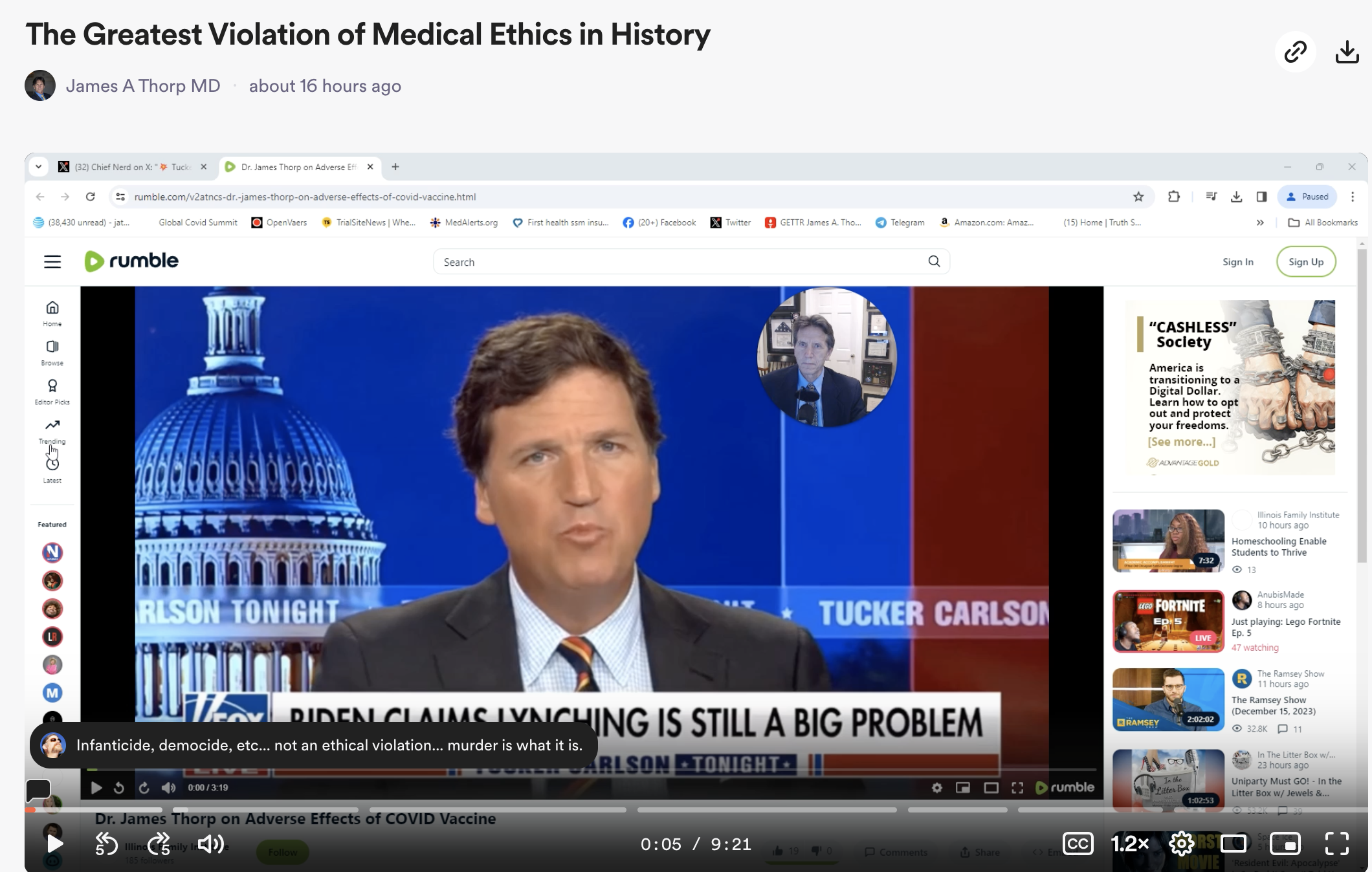
Task: Click the green Sign Up button
Action: [x=1306, y=261]
